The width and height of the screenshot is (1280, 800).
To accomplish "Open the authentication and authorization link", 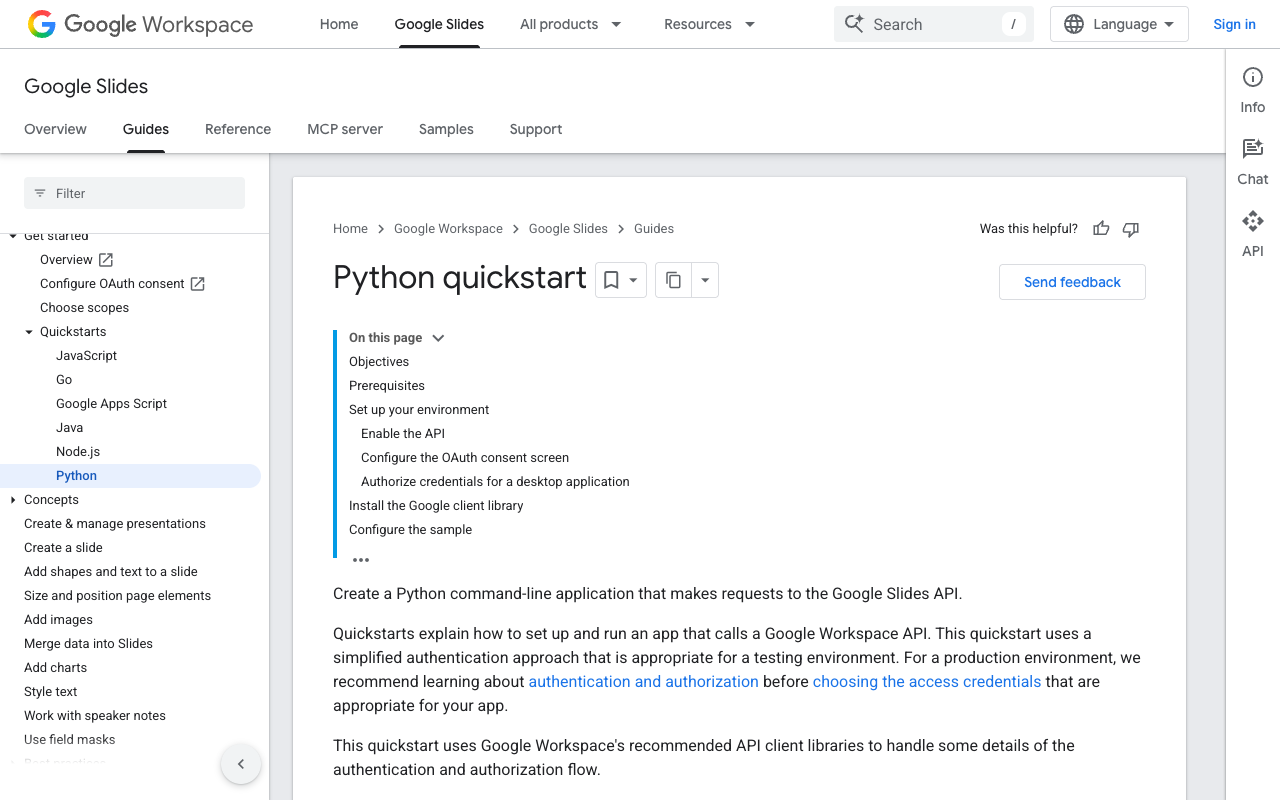I will click(x=644, y=682).
